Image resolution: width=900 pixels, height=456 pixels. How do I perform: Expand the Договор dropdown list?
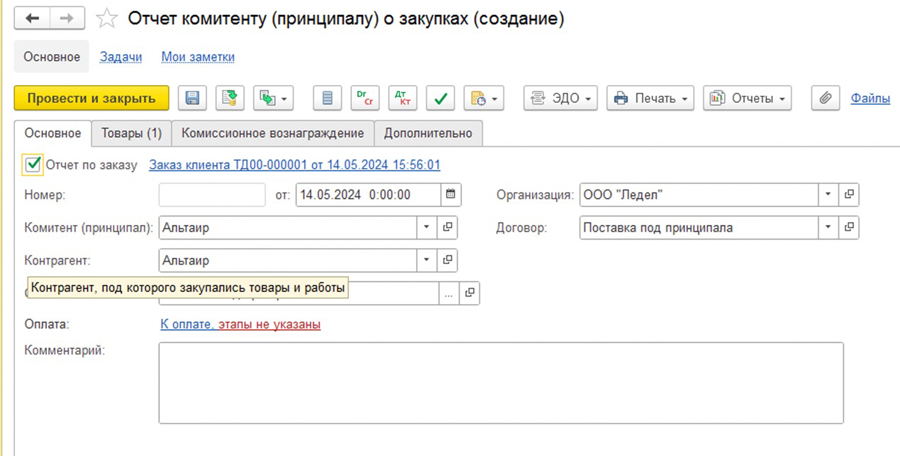coord(828,228)
